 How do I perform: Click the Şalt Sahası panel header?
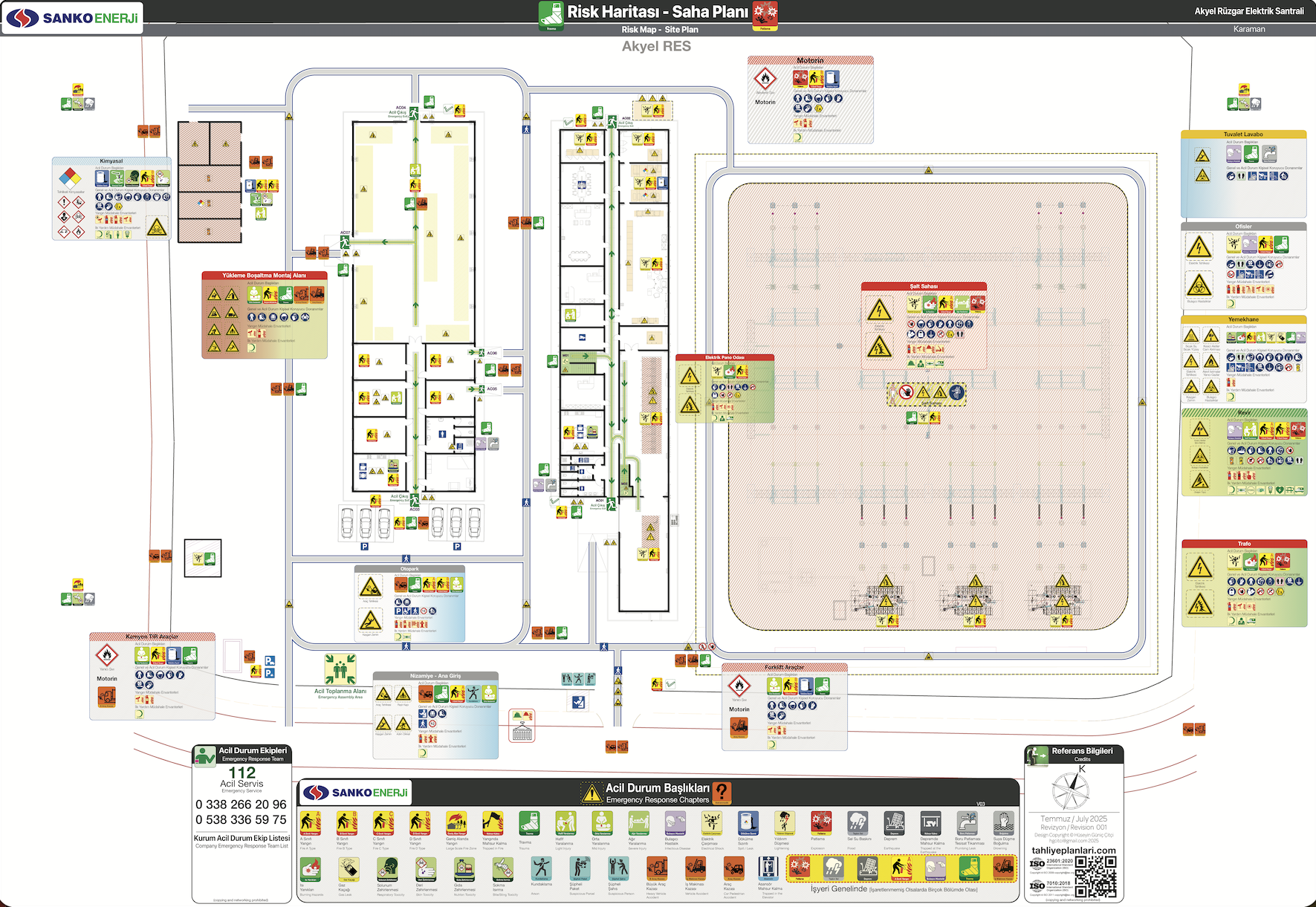pos(924,286)
